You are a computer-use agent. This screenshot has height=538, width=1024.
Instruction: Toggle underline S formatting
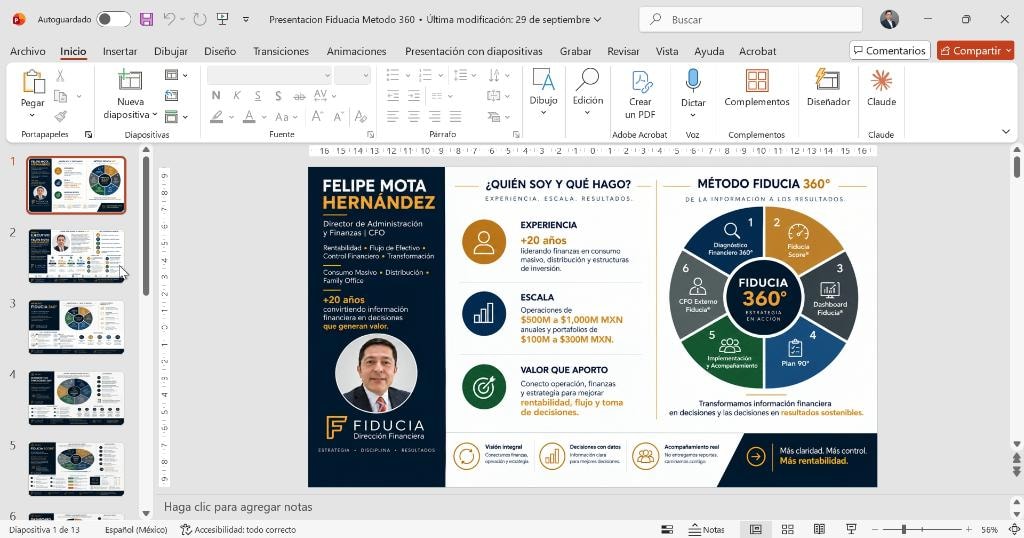pos(258,96)
